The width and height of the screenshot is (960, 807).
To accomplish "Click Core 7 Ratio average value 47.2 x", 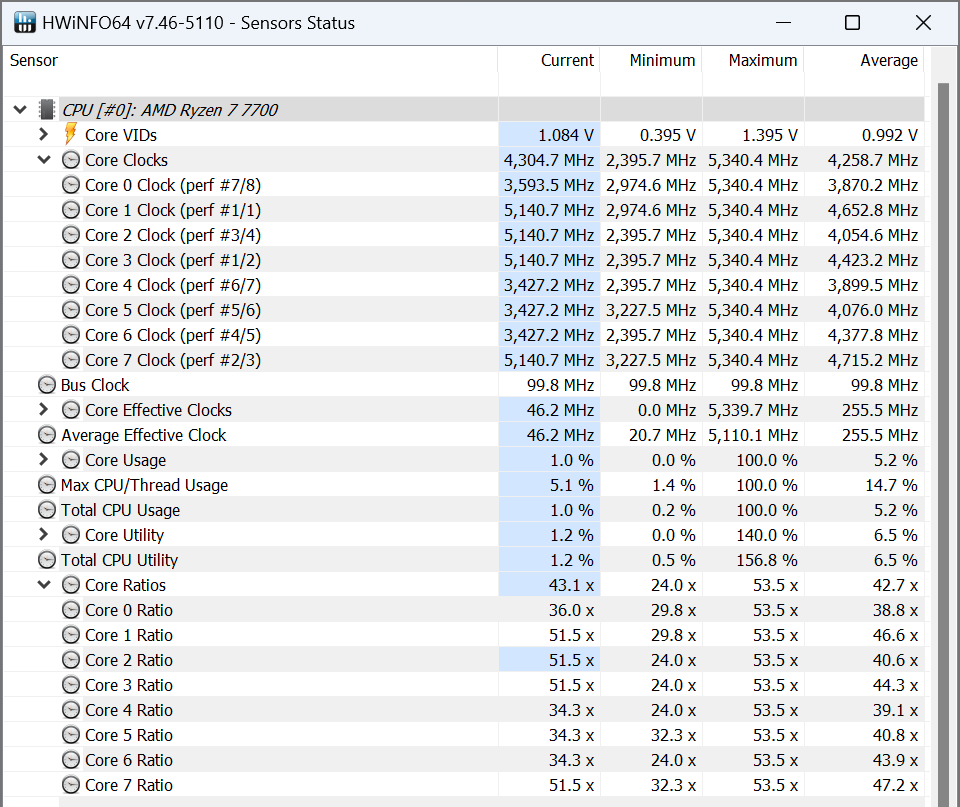I will [895, 785].
